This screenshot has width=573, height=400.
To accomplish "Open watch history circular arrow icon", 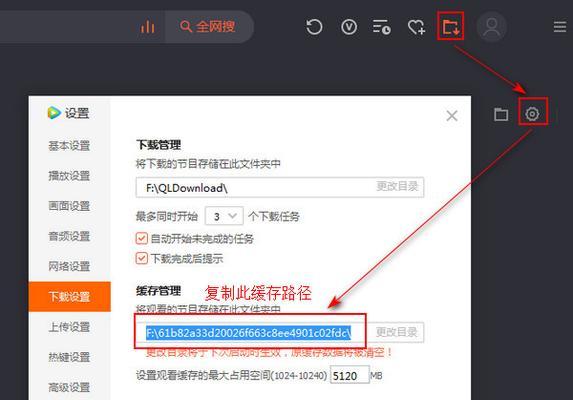I will tap(314, 27).
